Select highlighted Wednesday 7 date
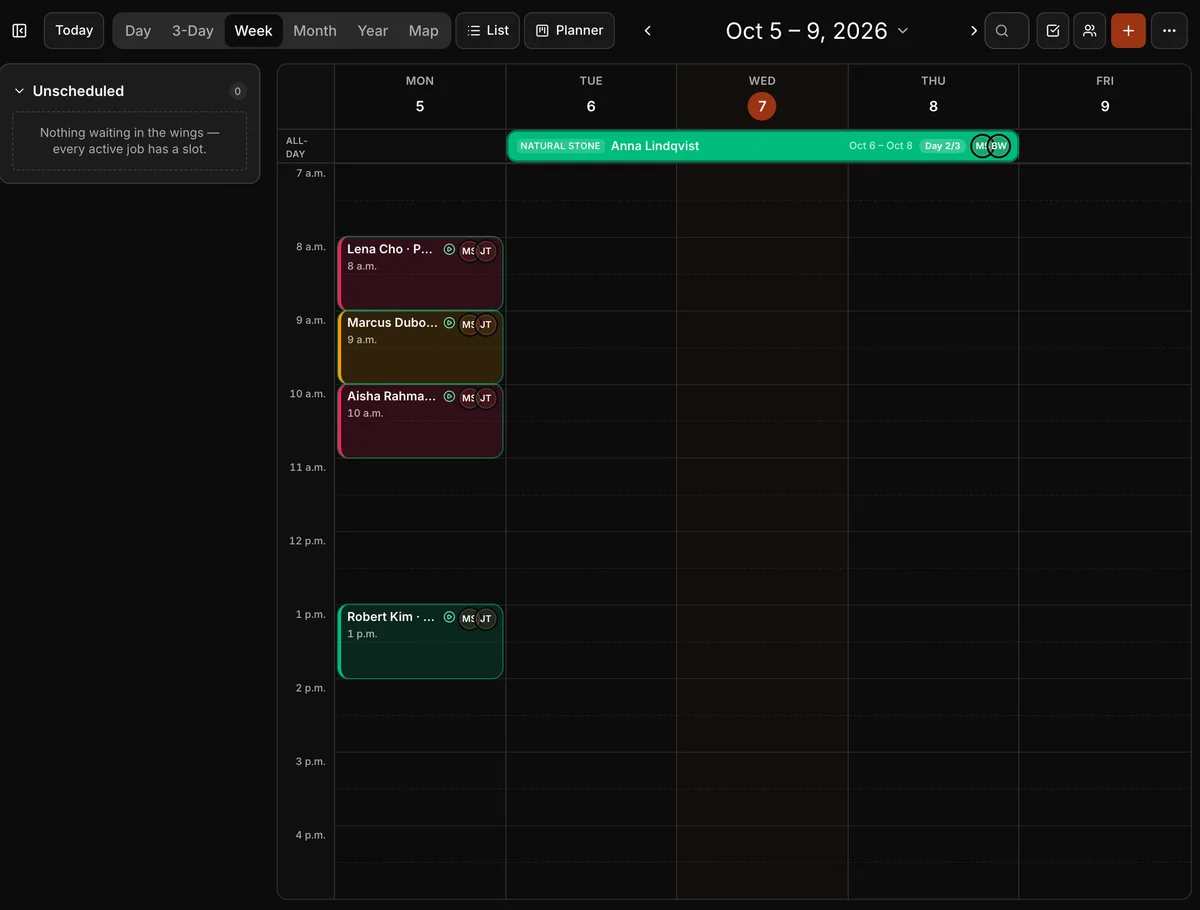 [x=762, y=106]
